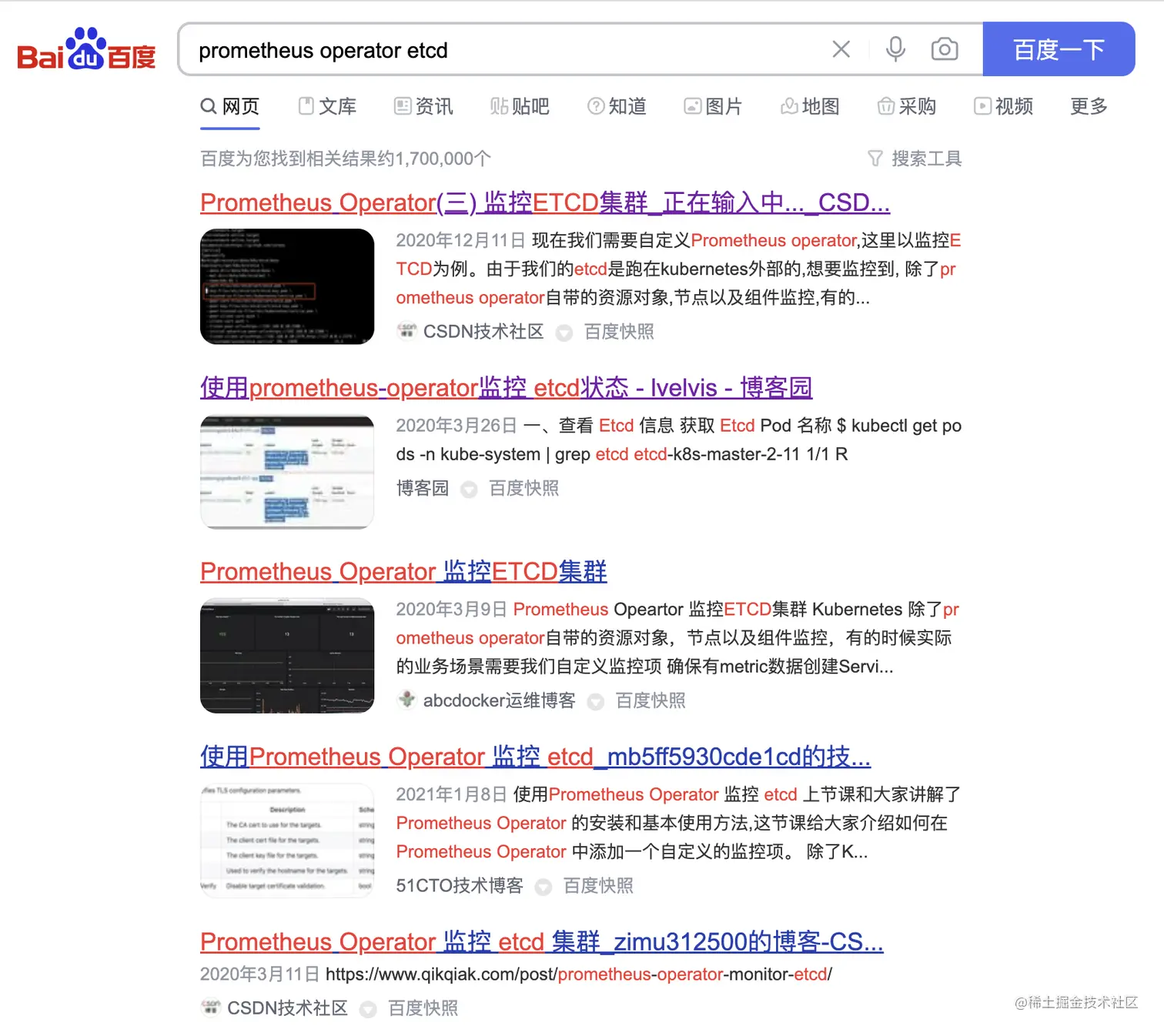
Task: Click the abcdocker site favicon
Action: click(x=406, y=700)
